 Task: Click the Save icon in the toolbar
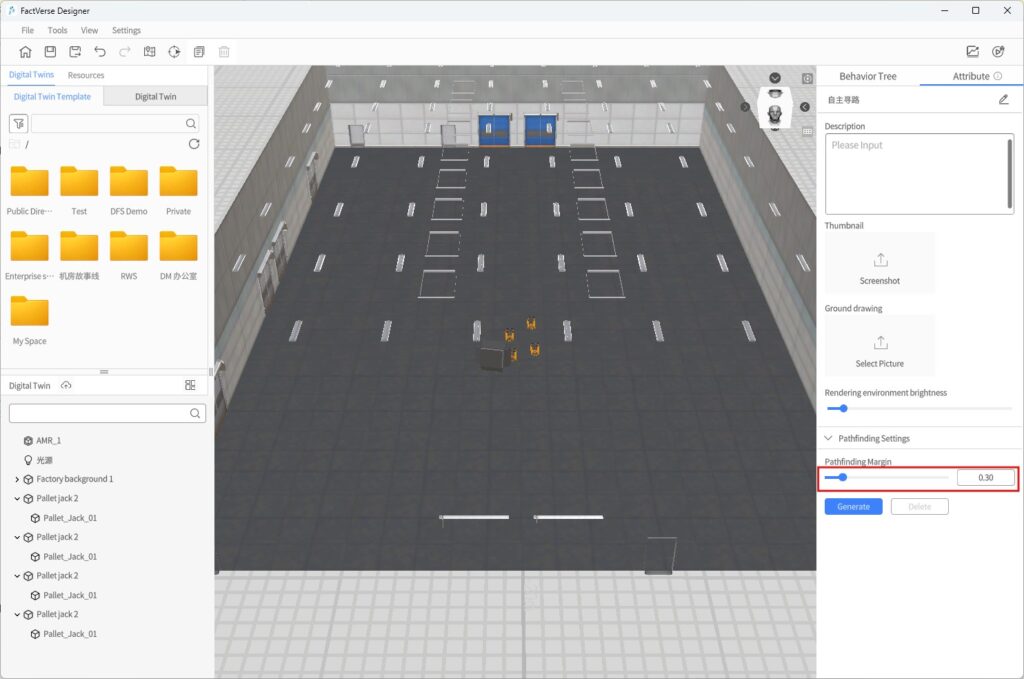(x=50, y=52)
